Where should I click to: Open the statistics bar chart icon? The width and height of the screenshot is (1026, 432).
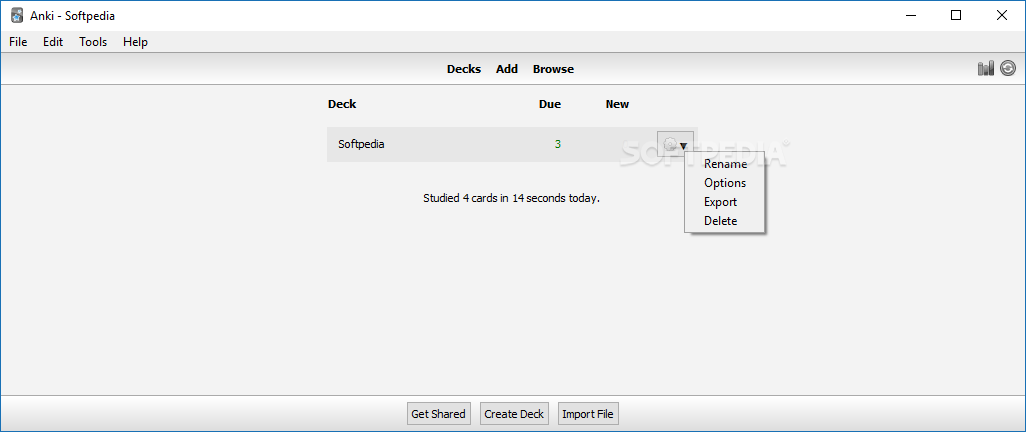tap(985, 68)
